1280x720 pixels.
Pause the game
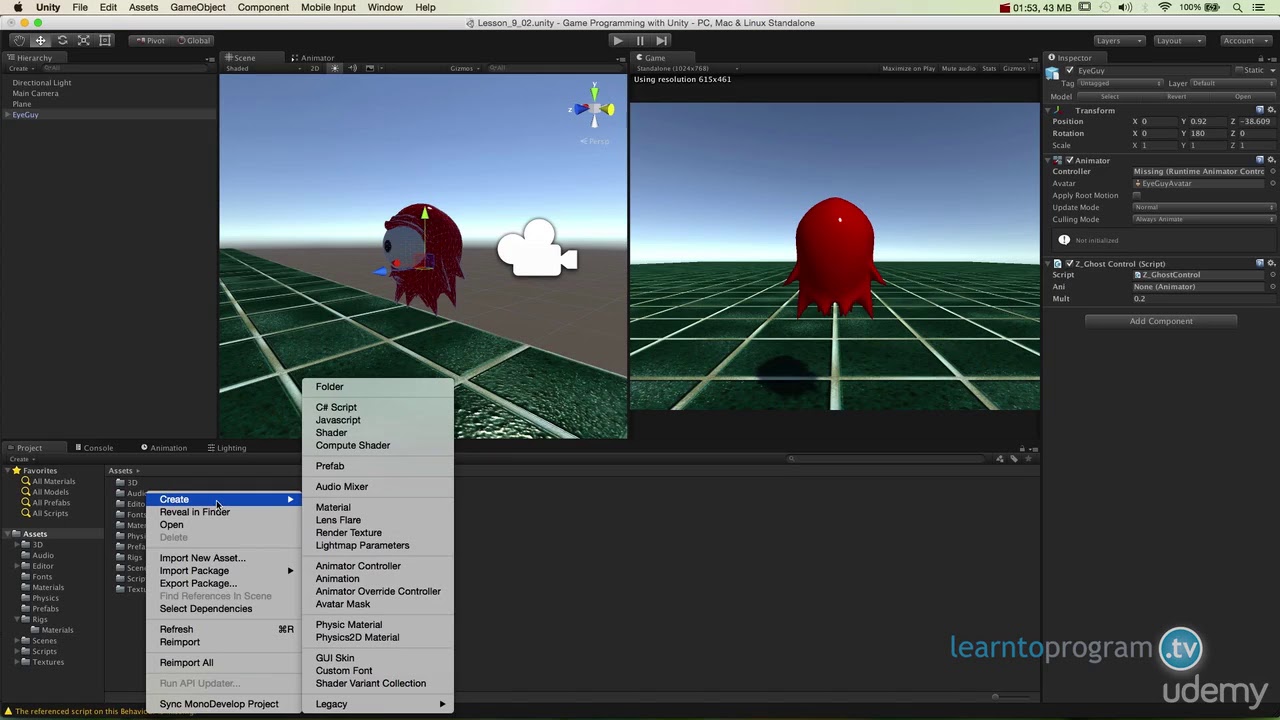point(640,40)
